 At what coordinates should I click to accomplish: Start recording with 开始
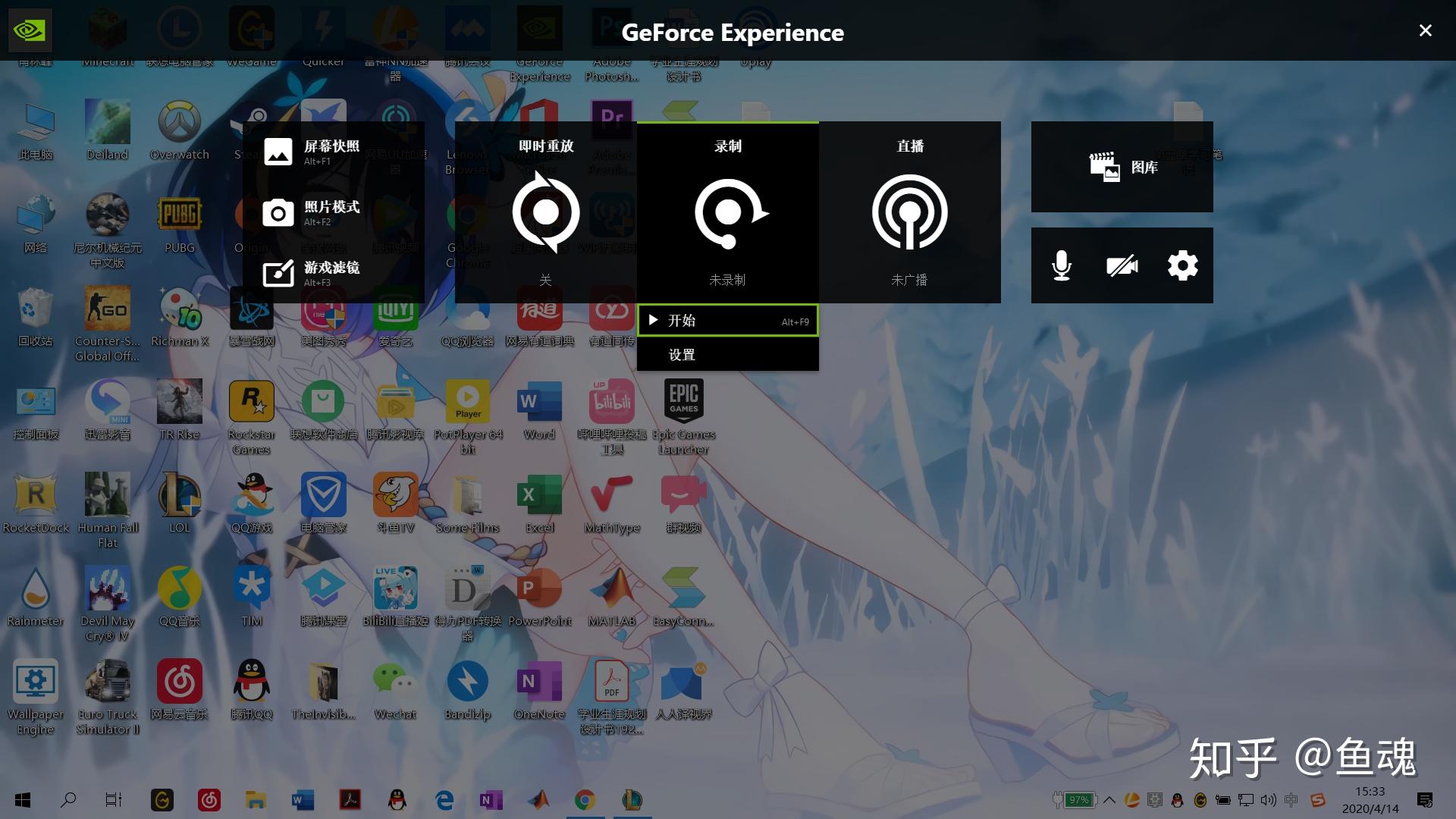click(x=728, y=321)
